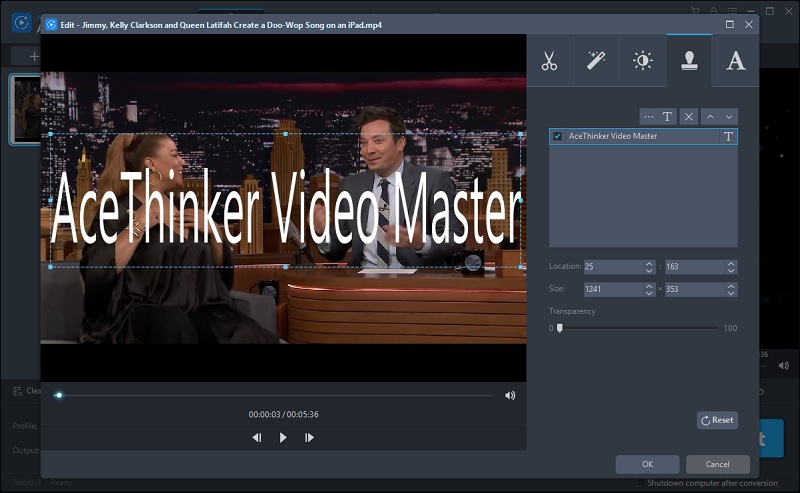Move watermark up in the list

tap(710, 117)
